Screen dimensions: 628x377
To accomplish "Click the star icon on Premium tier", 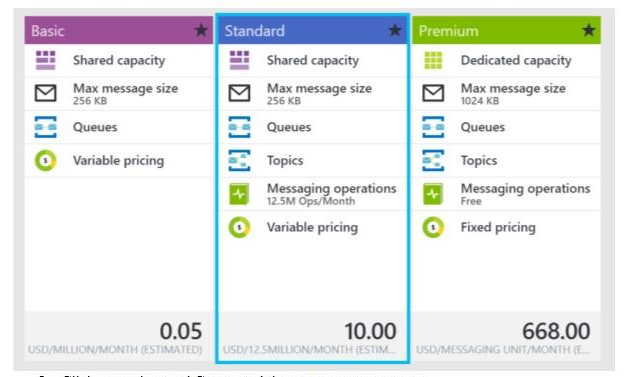I will [x=588, y=30].
